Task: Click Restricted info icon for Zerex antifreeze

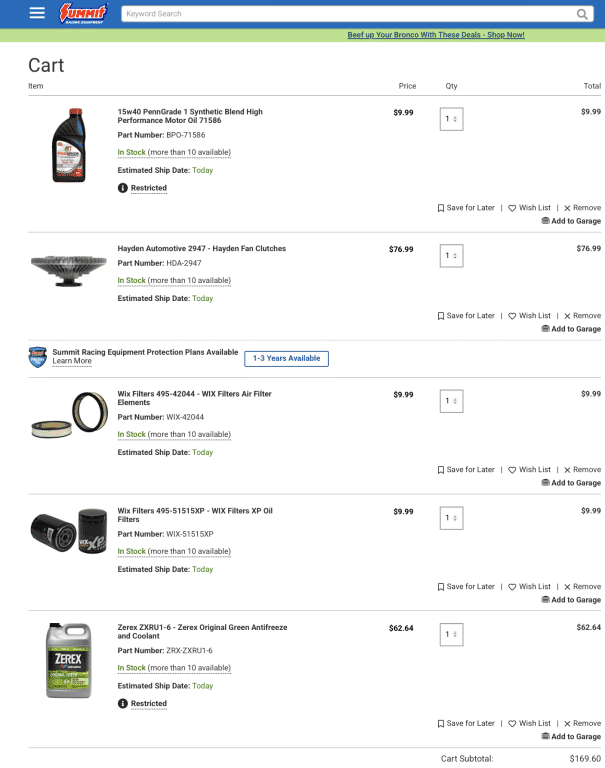Action: (x=123, y=704)
